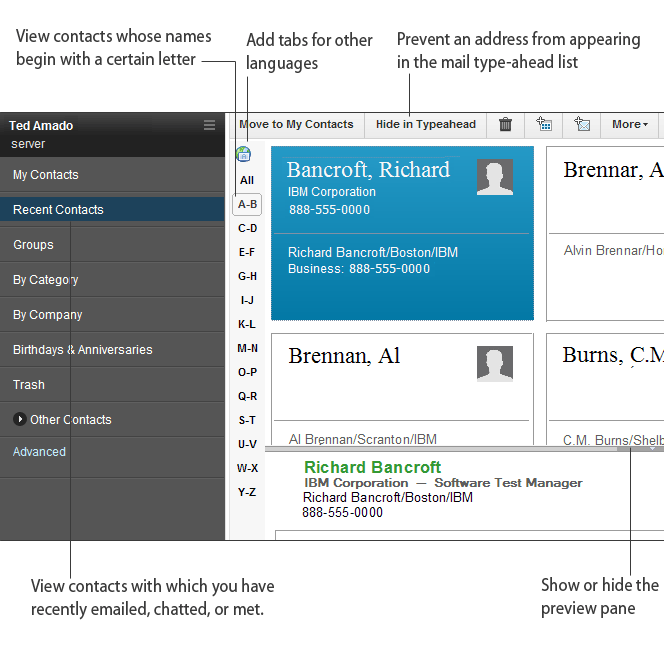Image resolution: width=664 pixels, height=648 pixels.
Task: Select the S-T letter tab
Action: click(247, 420)
